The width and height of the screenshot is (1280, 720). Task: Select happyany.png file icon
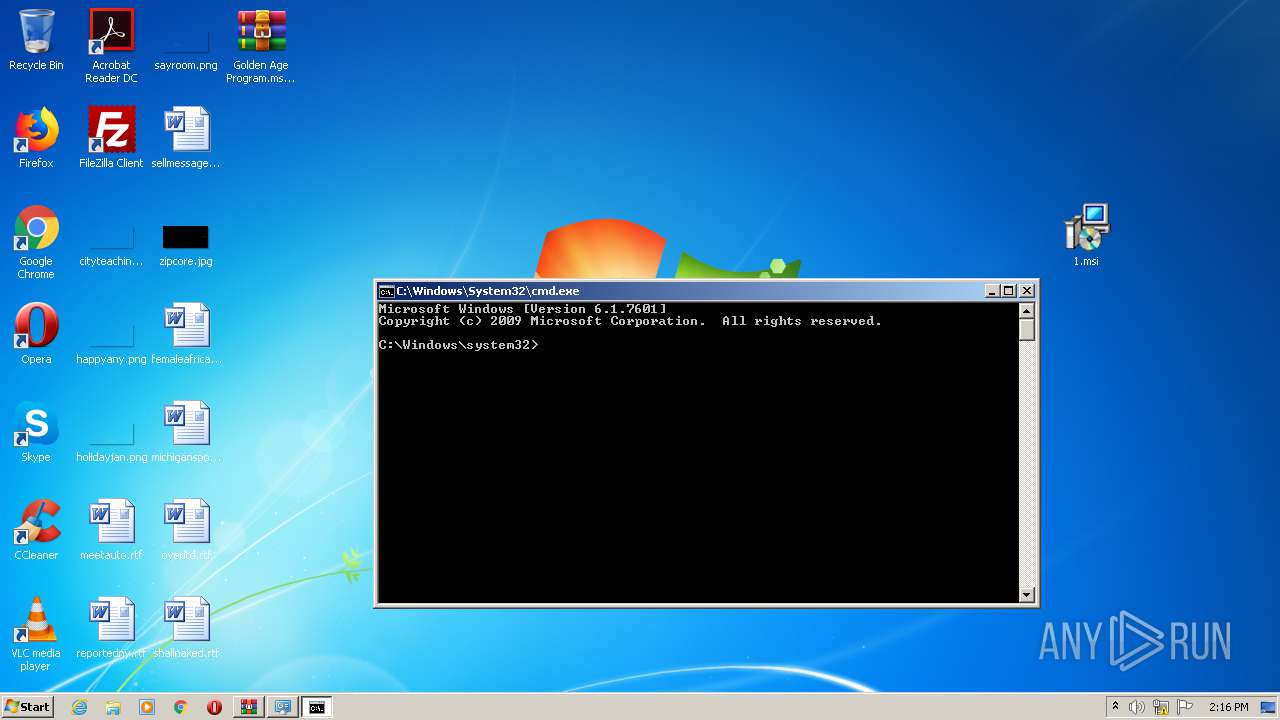coord(111,344)
